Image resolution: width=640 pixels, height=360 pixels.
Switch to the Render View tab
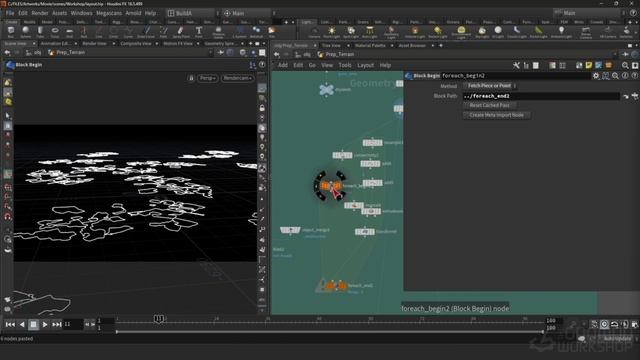(94, 43)
